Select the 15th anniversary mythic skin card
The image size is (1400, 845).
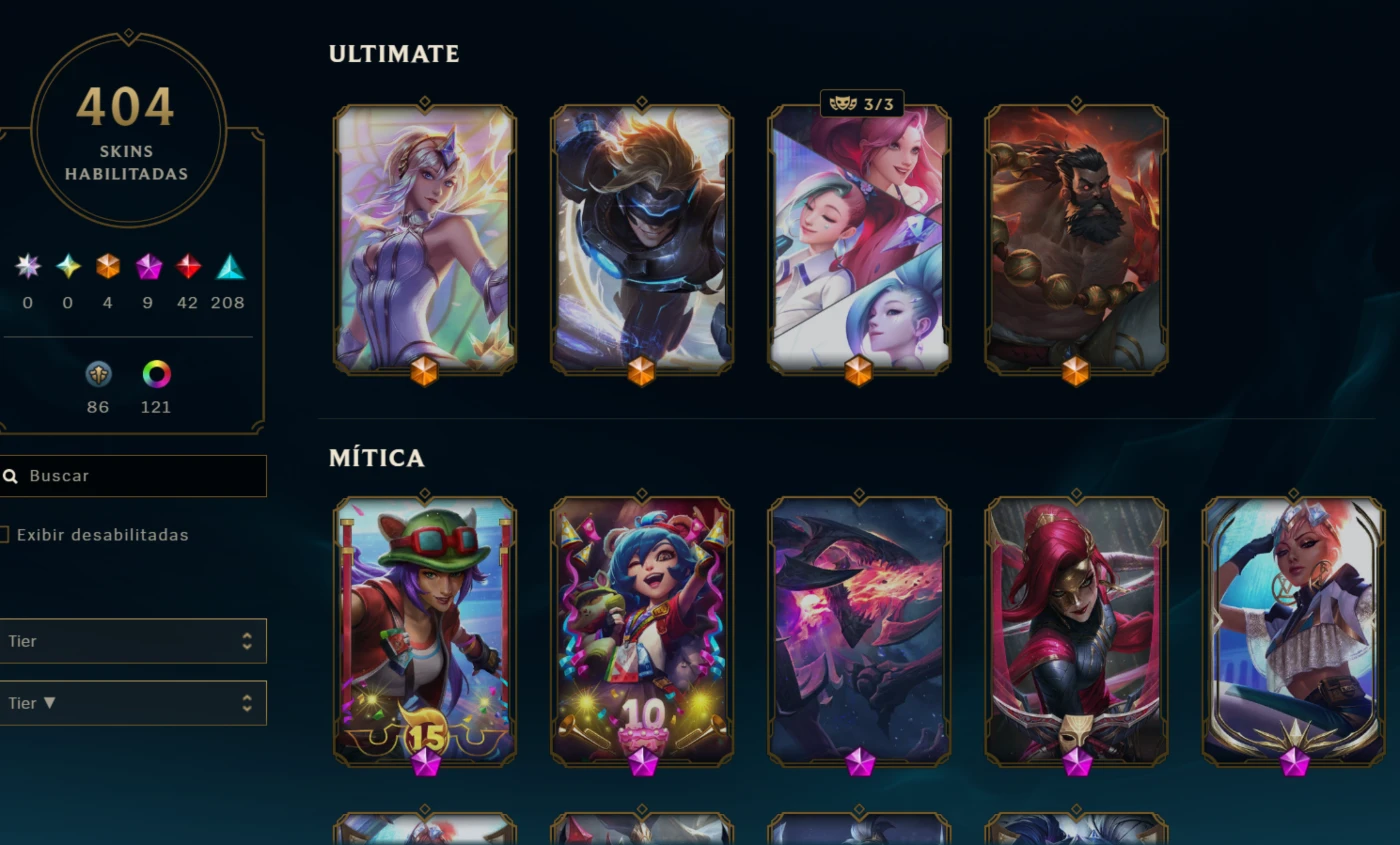click(424, 632)
